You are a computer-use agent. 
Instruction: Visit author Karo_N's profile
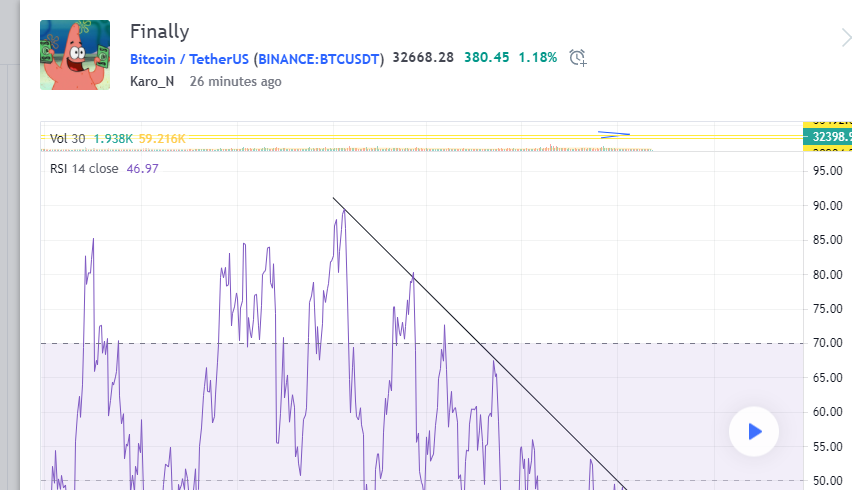[152, 81]
